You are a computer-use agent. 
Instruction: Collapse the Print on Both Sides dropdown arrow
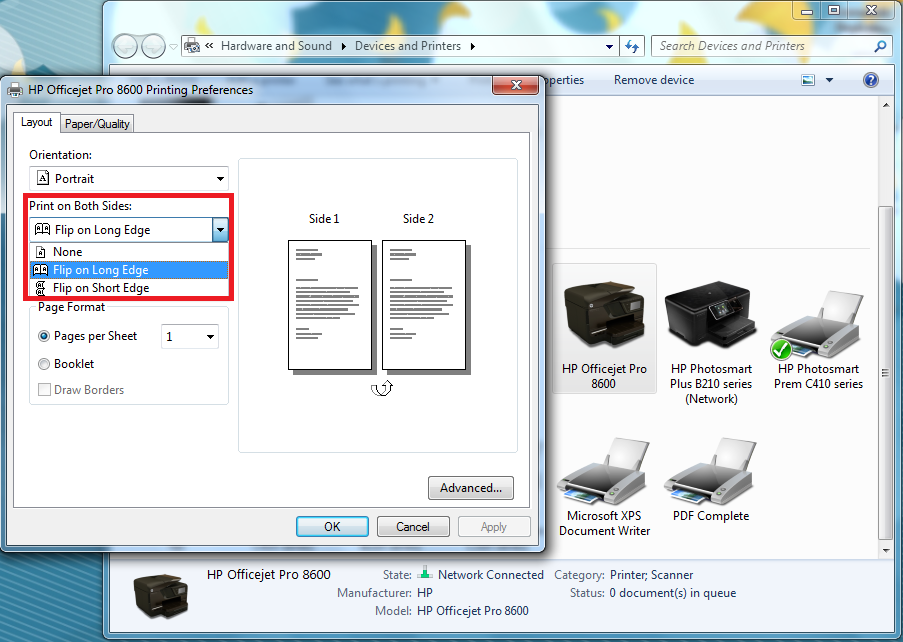click(x=221, y=230)
